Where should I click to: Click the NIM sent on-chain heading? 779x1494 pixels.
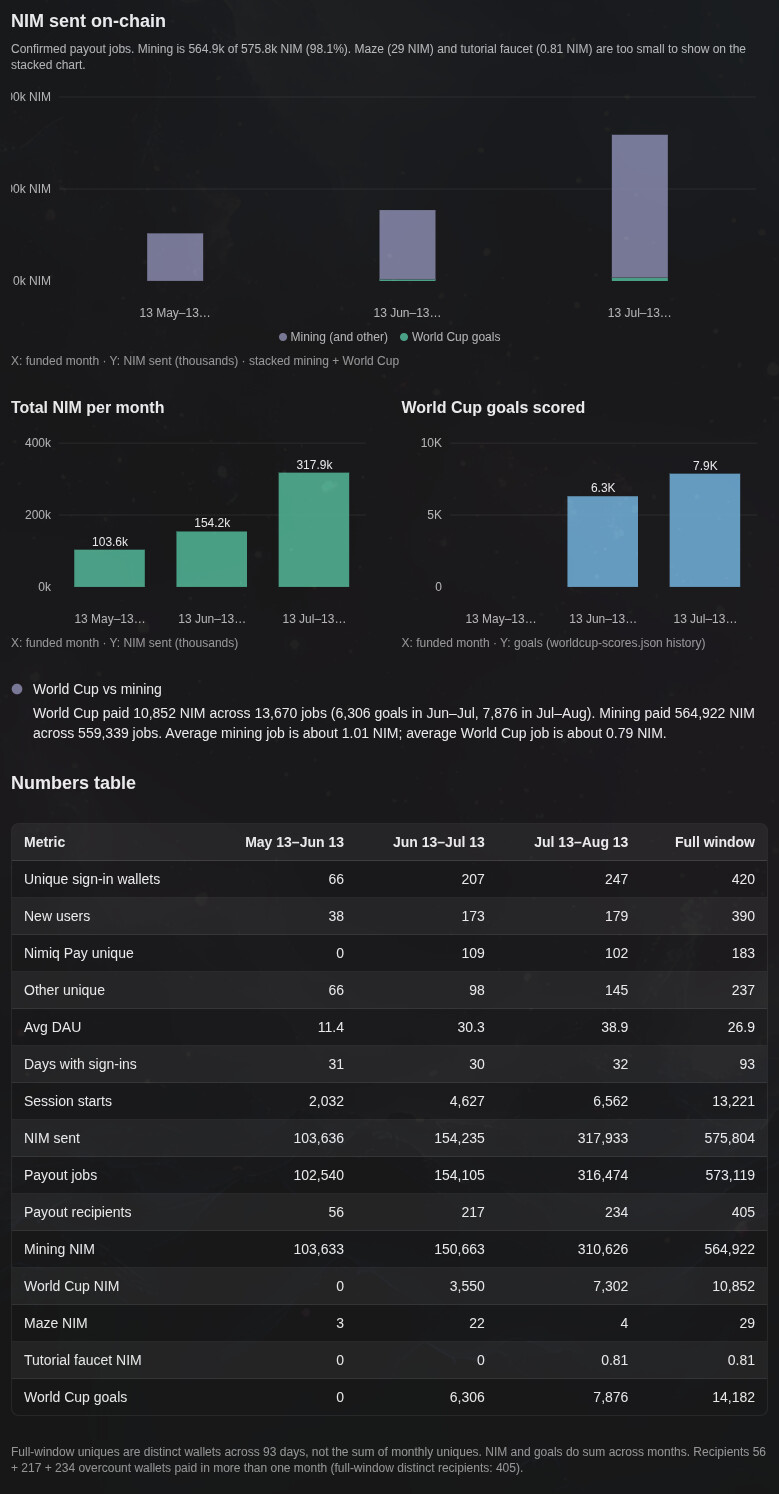[88, 21]
